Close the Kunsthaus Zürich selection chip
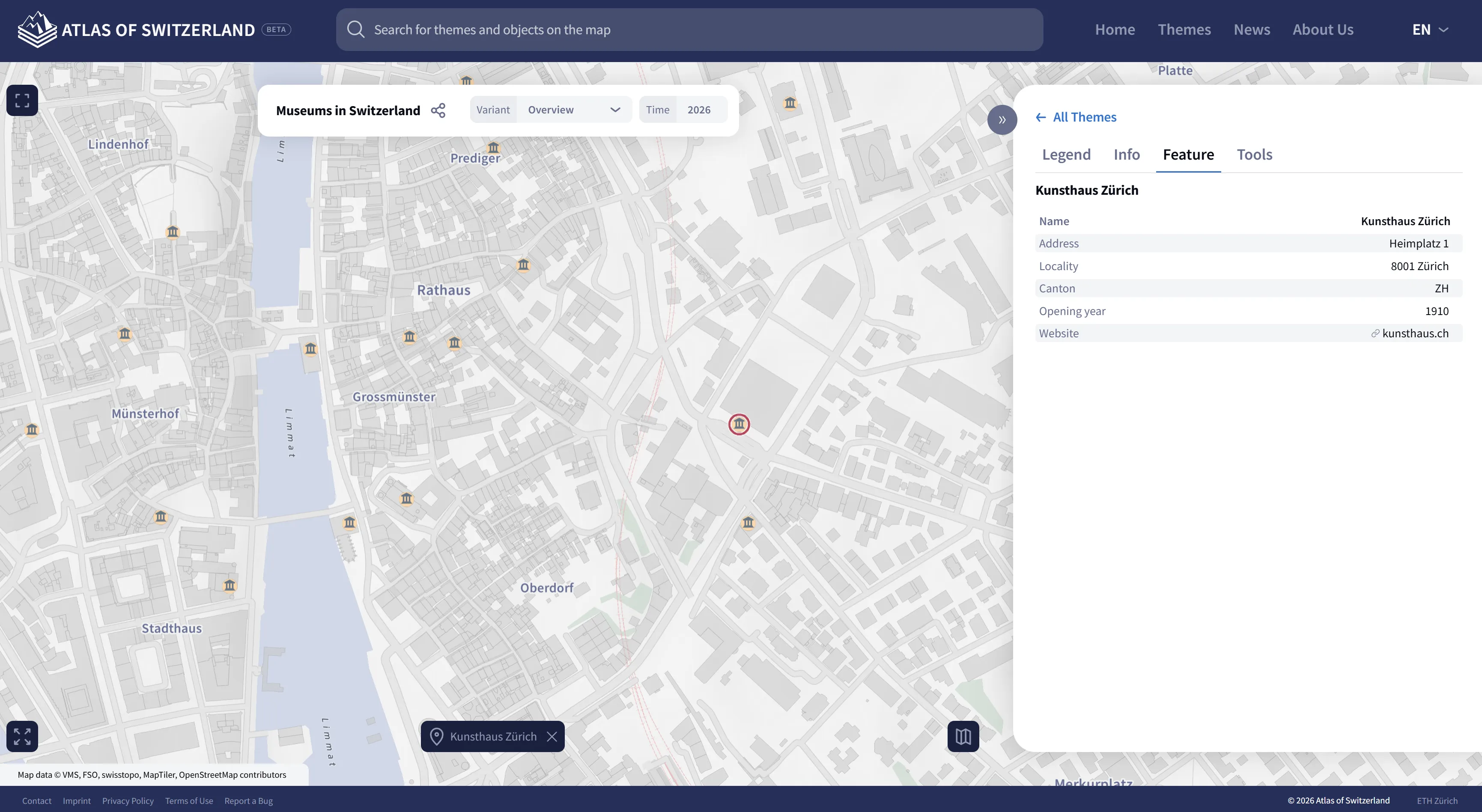 pos(552,736)
